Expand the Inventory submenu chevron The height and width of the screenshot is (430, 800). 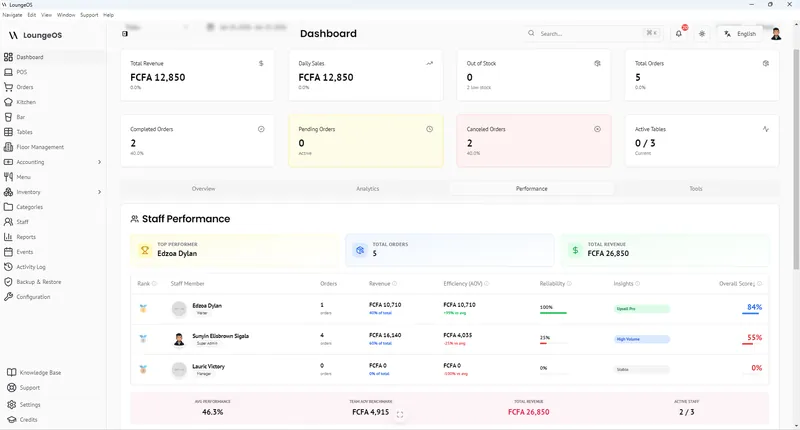(x=99, y=192)
